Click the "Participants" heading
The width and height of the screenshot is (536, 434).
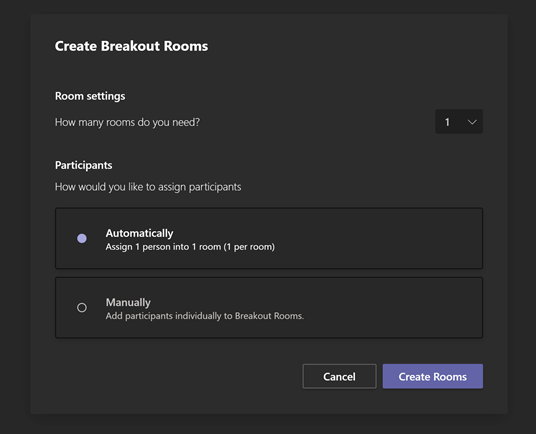(x=83, y=165)
